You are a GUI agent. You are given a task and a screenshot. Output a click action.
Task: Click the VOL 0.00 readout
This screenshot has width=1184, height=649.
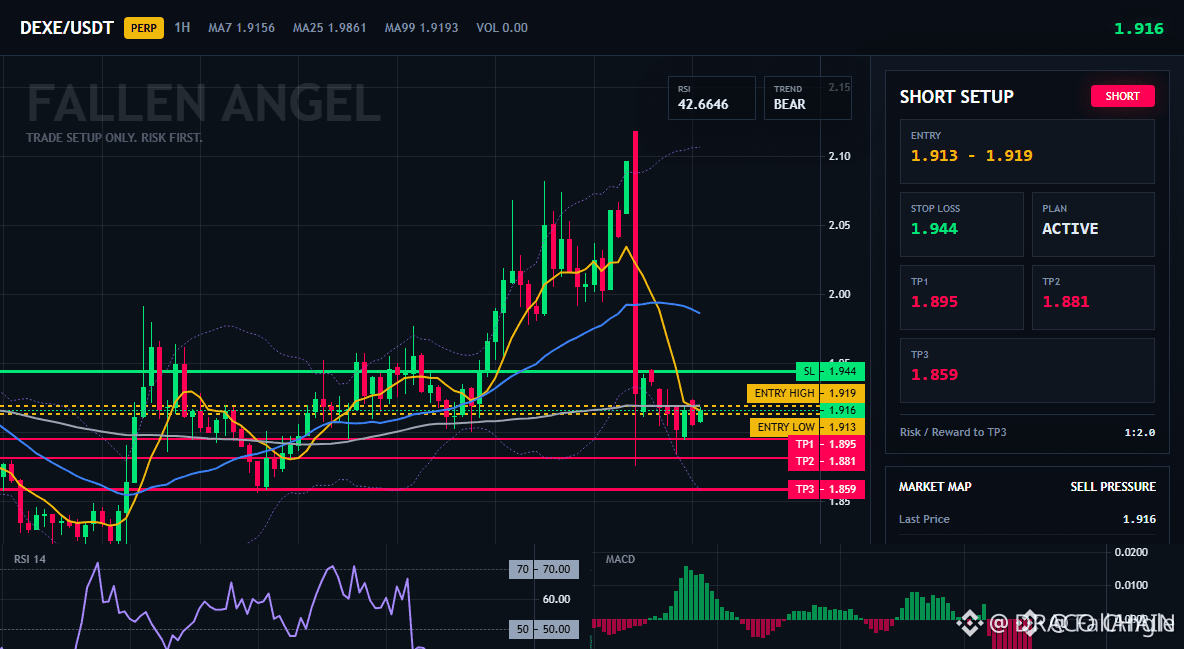(x=502, y=28)
